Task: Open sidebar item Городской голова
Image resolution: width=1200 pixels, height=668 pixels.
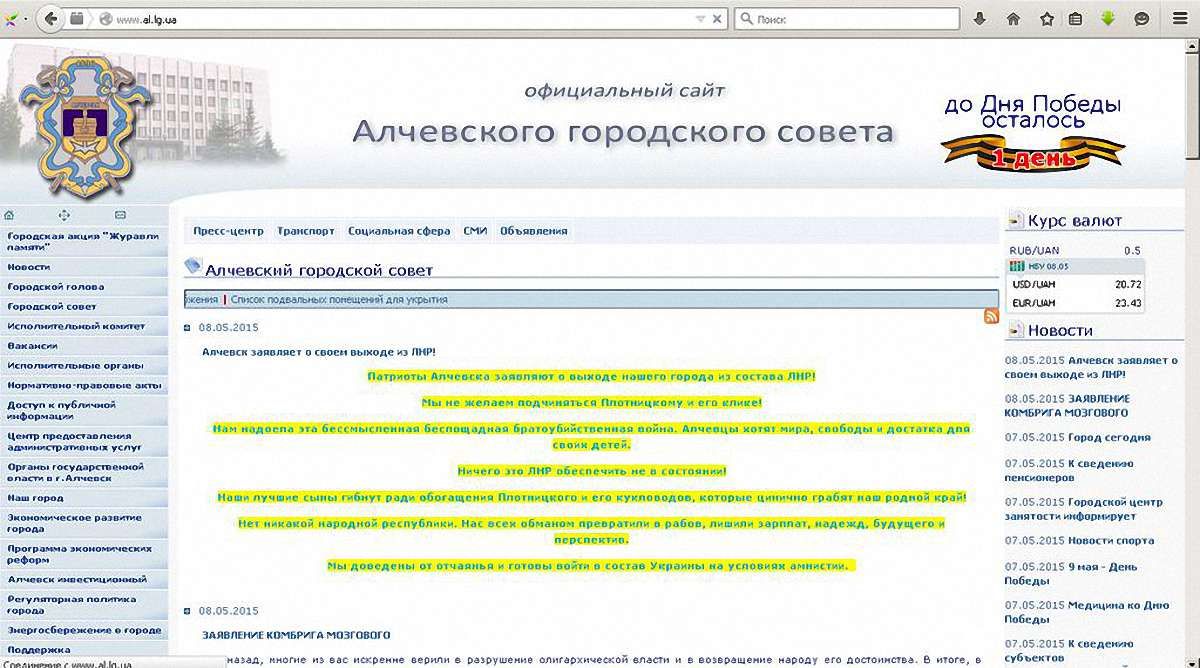Action: tap(83, 287)
